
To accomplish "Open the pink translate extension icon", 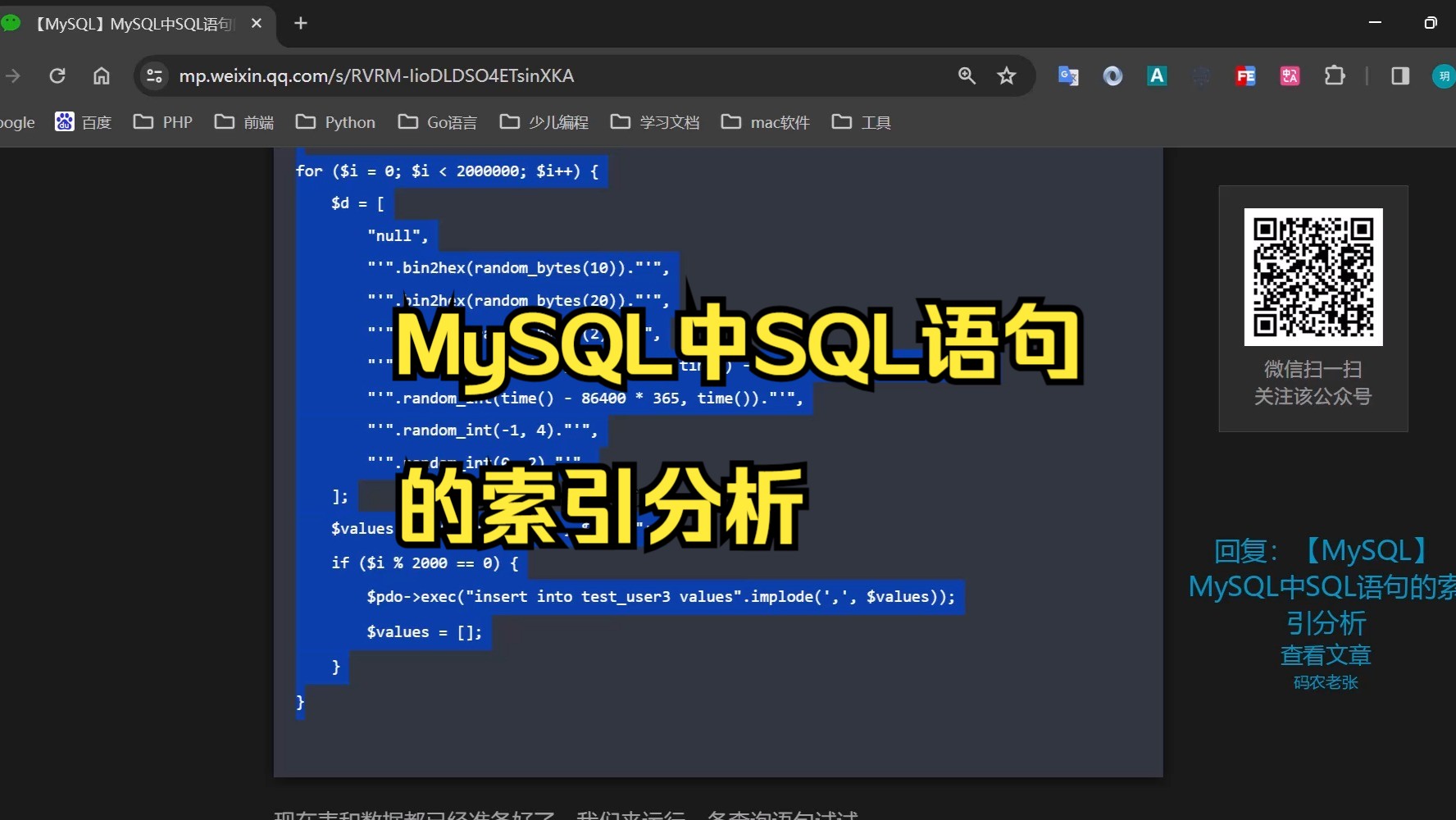I will tap(1290, 76).
